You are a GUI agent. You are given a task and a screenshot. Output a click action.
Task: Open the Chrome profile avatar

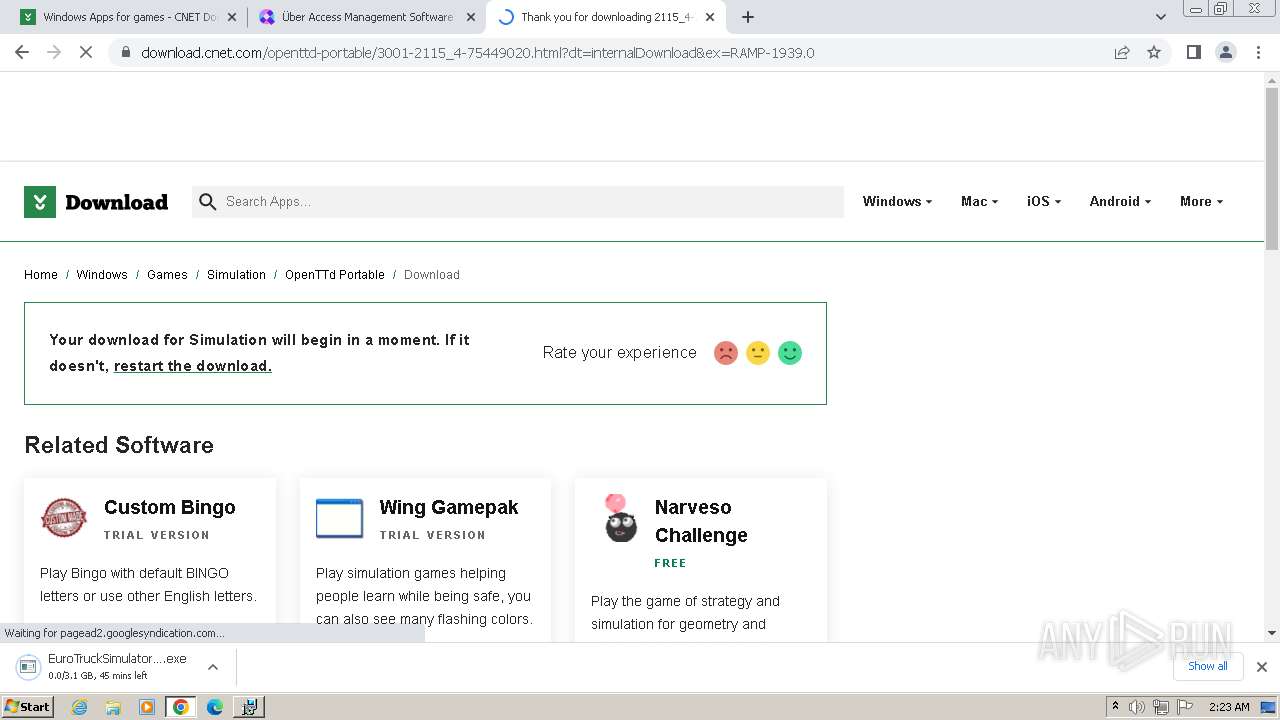1226,52
